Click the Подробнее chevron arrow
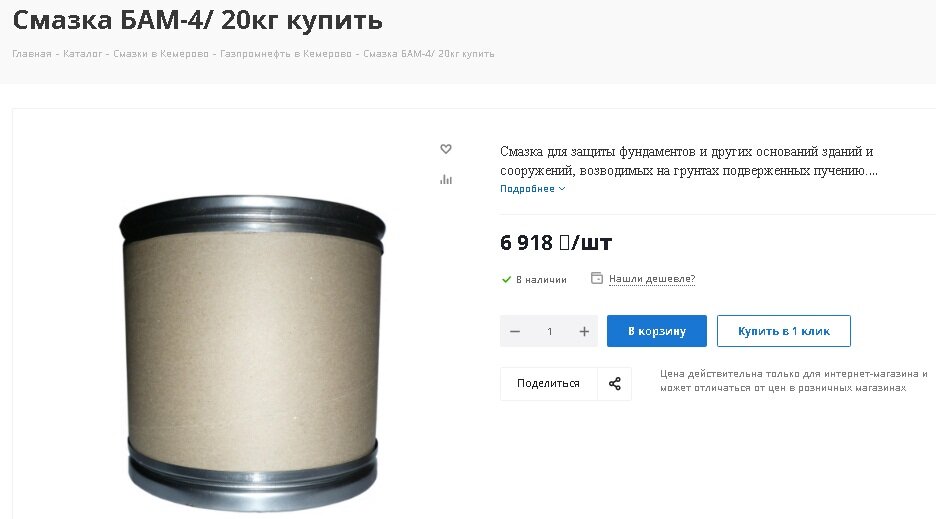 coord(562,189)
